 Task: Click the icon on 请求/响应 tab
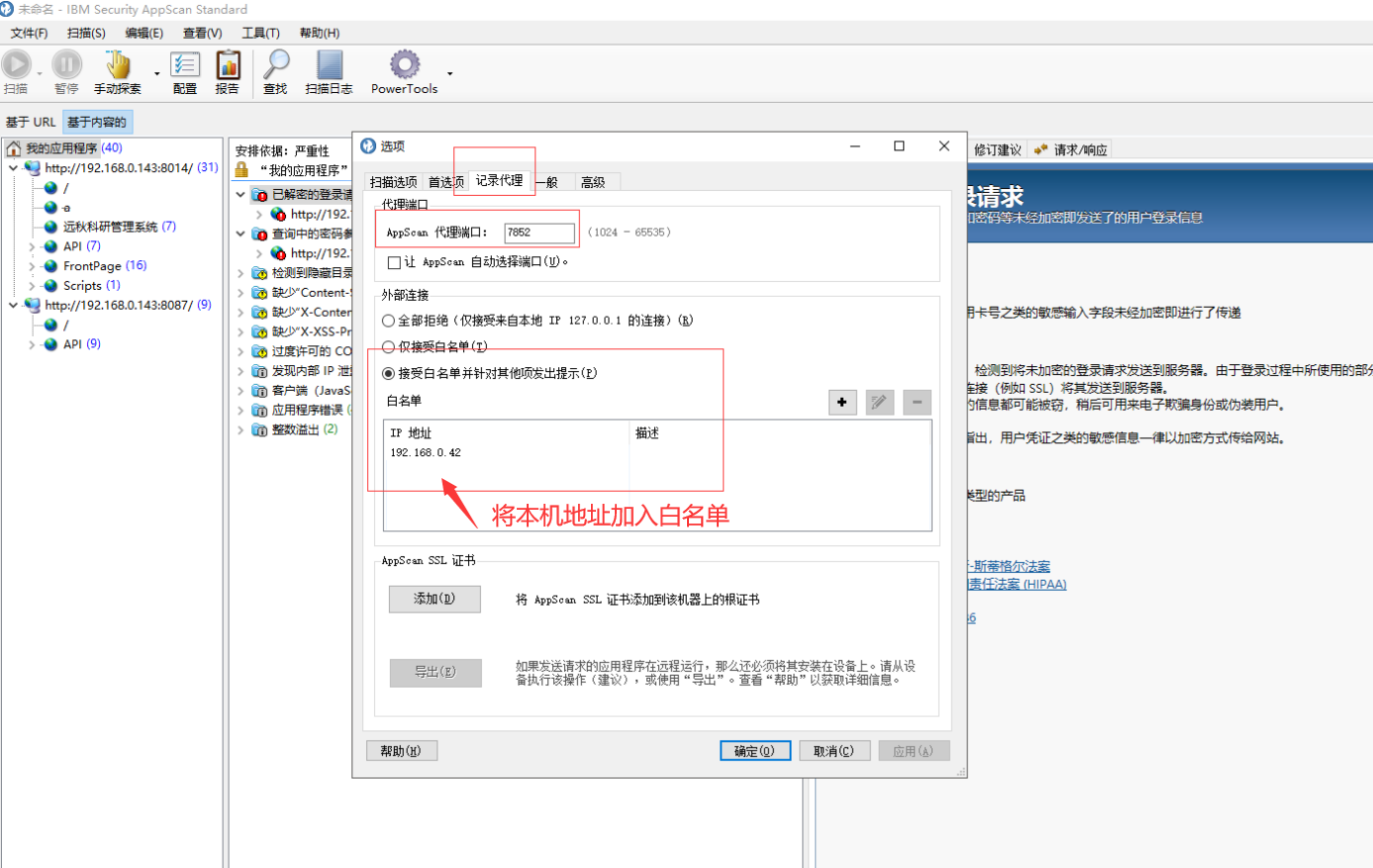(x=1040, y=149)
